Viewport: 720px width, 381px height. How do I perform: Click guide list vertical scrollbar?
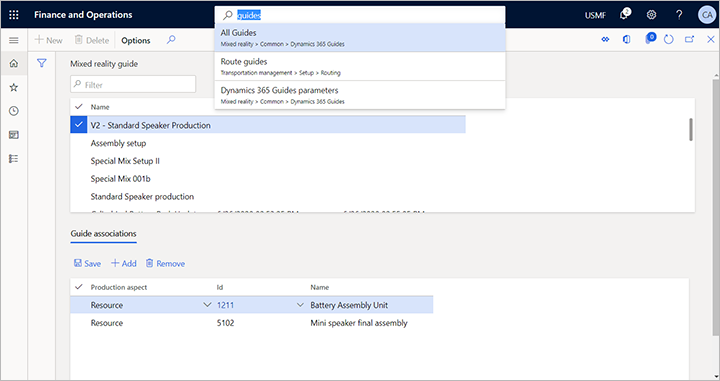pyautogui.click(x=691, y=129)
